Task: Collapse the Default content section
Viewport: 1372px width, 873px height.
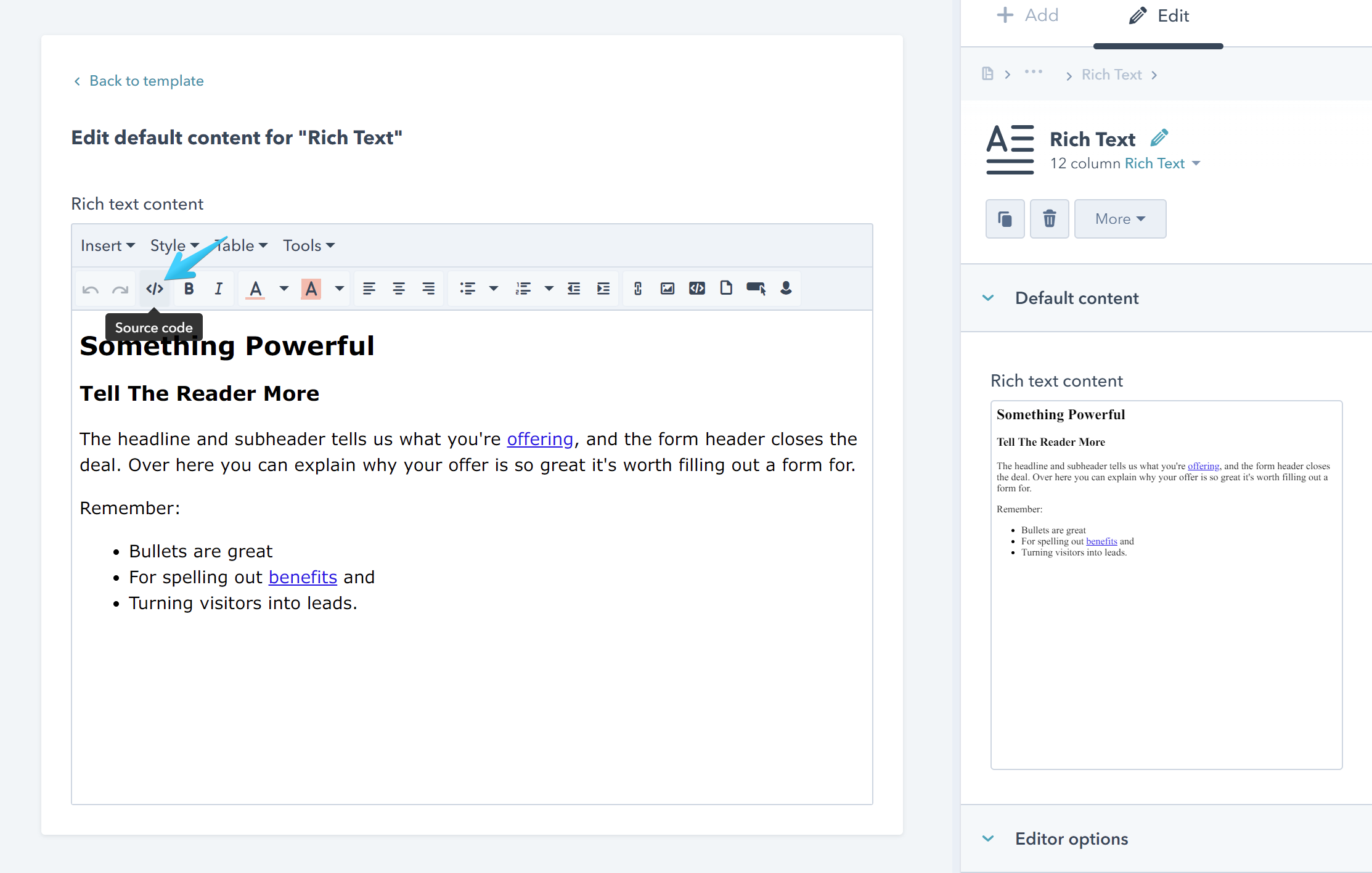Action: 988,298
